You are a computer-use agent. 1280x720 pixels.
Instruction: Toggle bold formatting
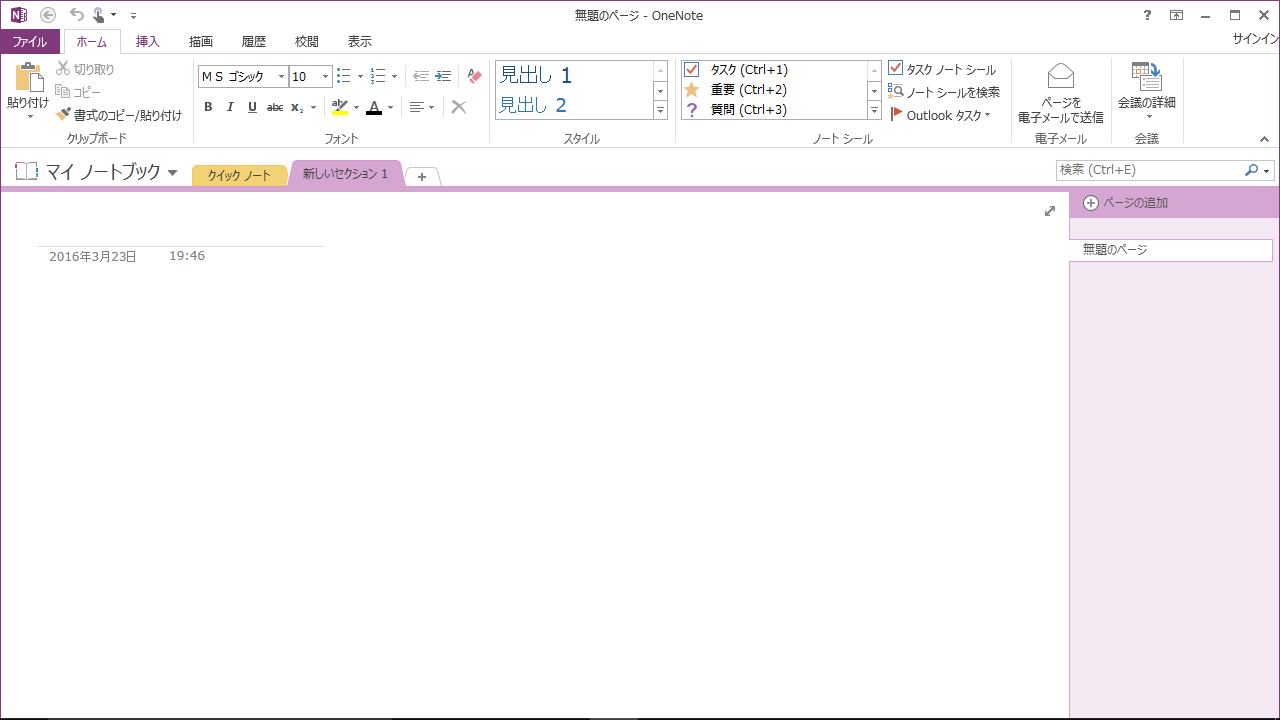coord(208,107)
